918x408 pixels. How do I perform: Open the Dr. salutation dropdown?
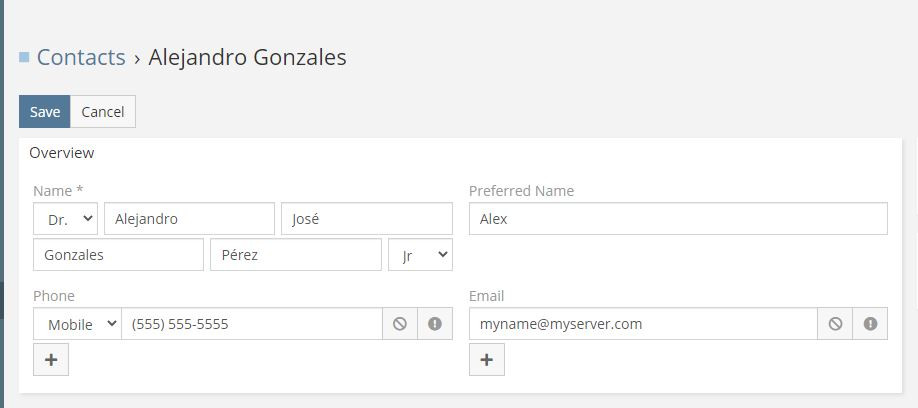point(66,219)
